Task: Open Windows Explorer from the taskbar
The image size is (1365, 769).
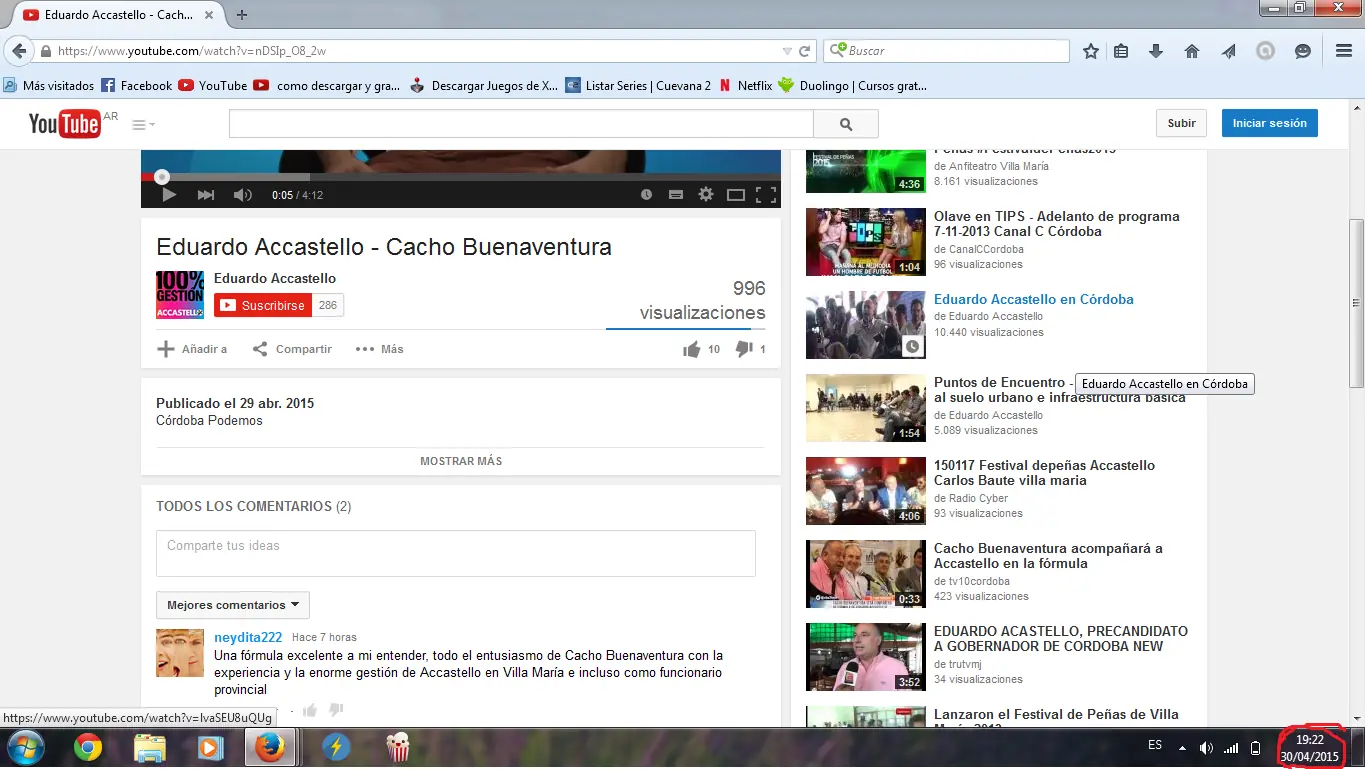Action: [150, 748]
